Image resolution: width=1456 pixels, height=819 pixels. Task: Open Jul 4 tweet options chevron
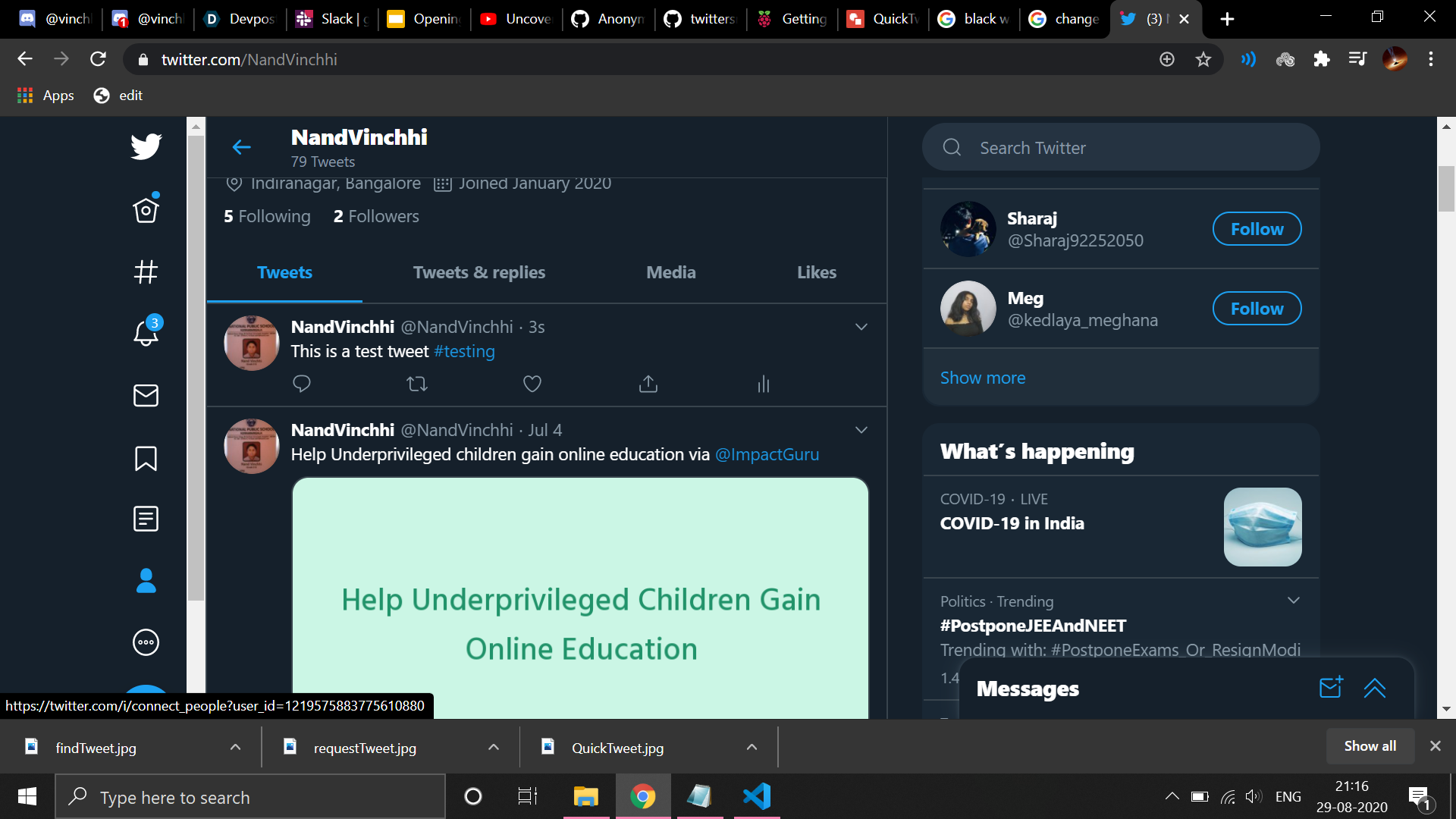click(x=861, y=430)
